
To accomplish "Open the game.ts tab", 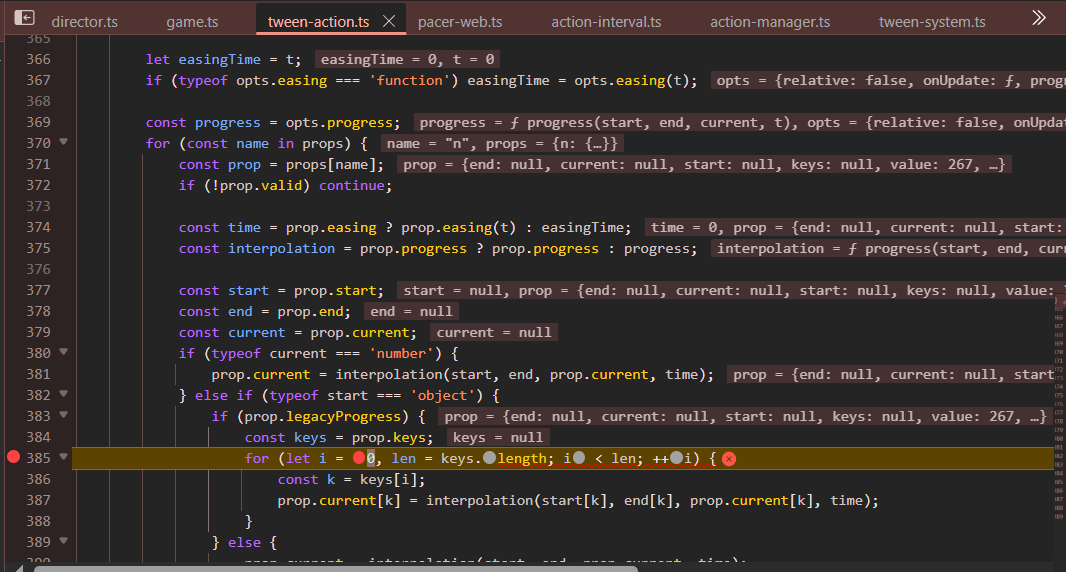I will [192, 22].
